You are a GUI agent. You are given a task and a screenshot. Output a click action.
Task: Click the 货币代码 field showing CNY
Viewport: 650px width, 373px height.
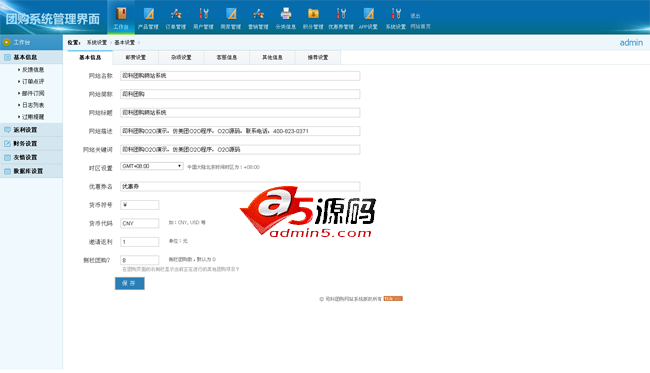139,223
